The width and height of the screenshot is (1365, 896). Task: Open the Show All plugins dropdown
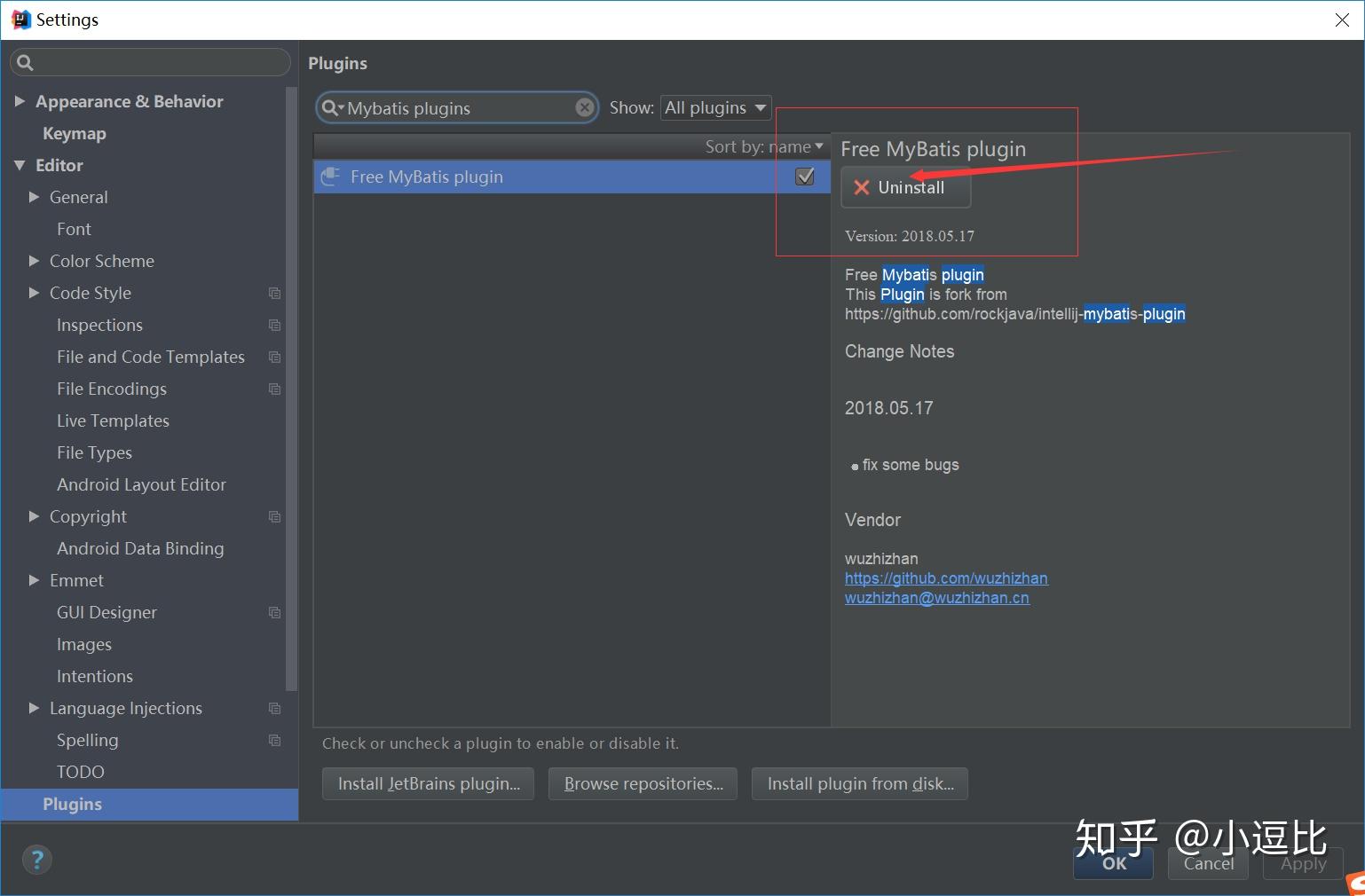pos(715,107)
